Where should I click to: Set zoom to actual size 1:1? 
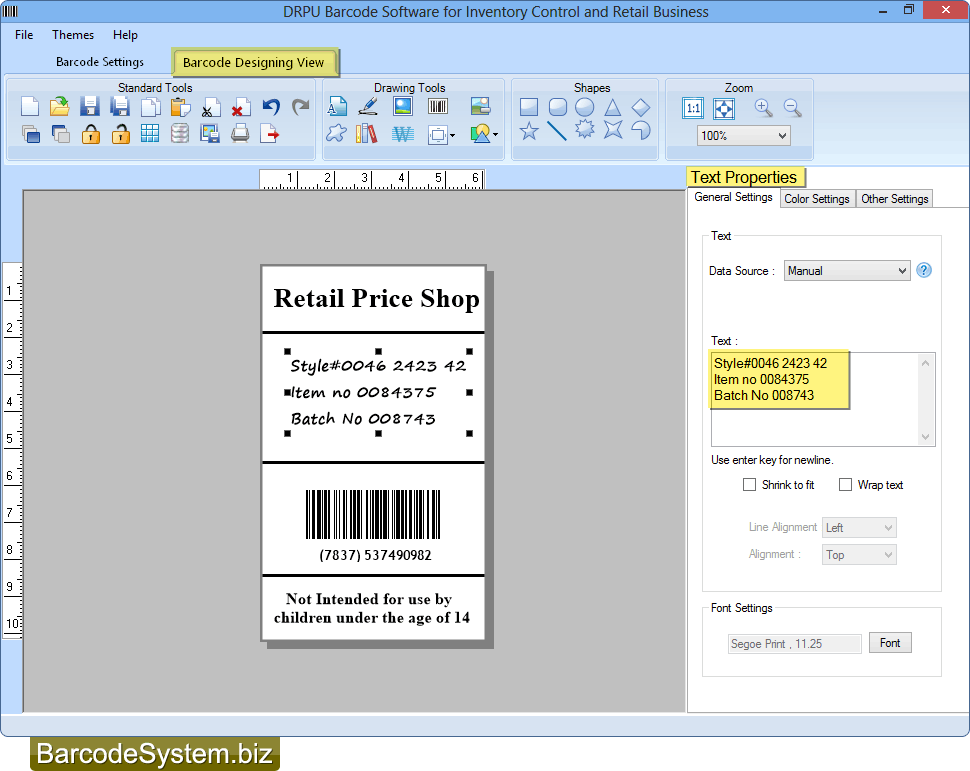[x=693, y=108]
